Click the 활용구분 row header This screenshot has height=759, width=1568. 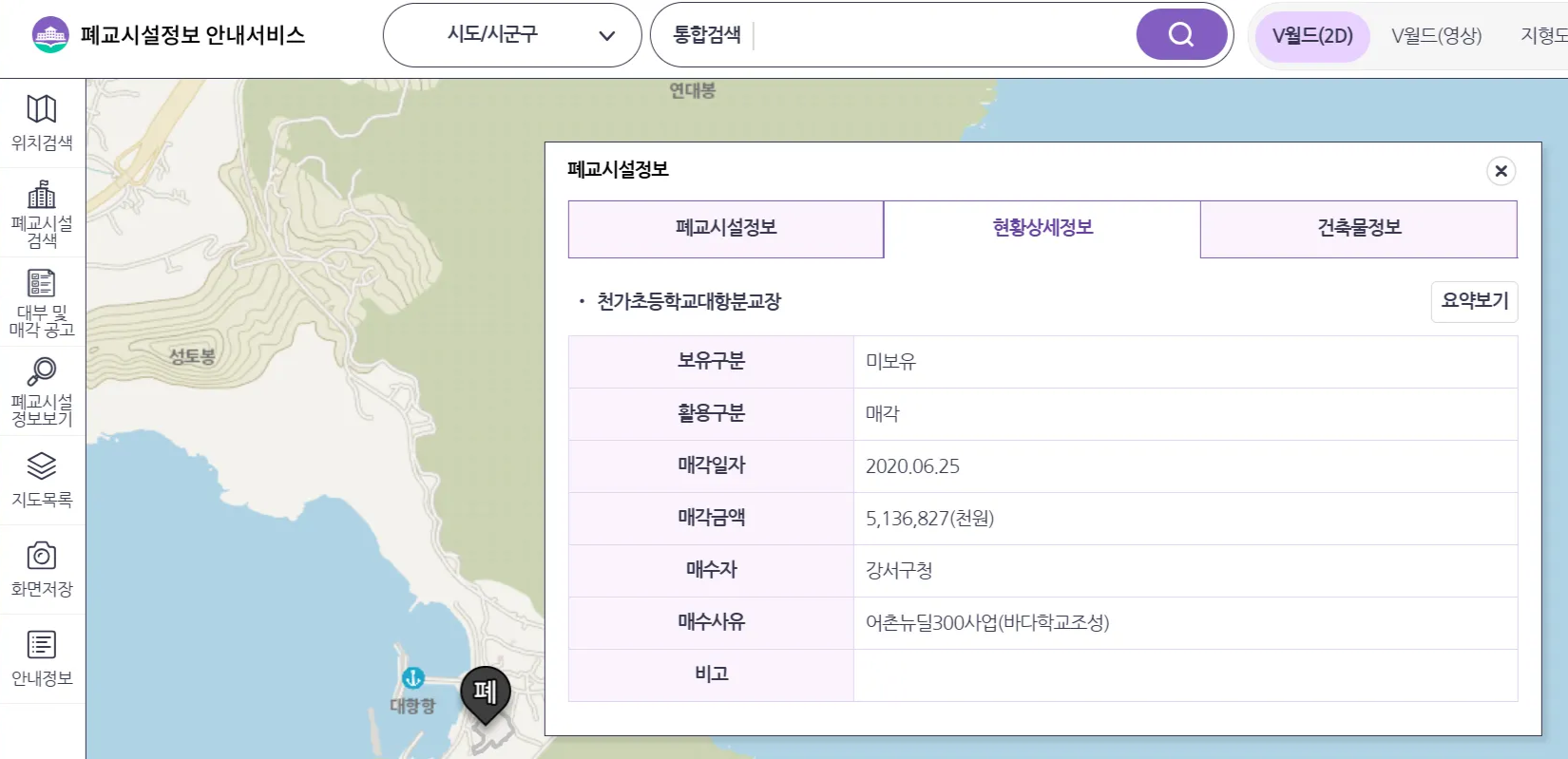point(711,414)
